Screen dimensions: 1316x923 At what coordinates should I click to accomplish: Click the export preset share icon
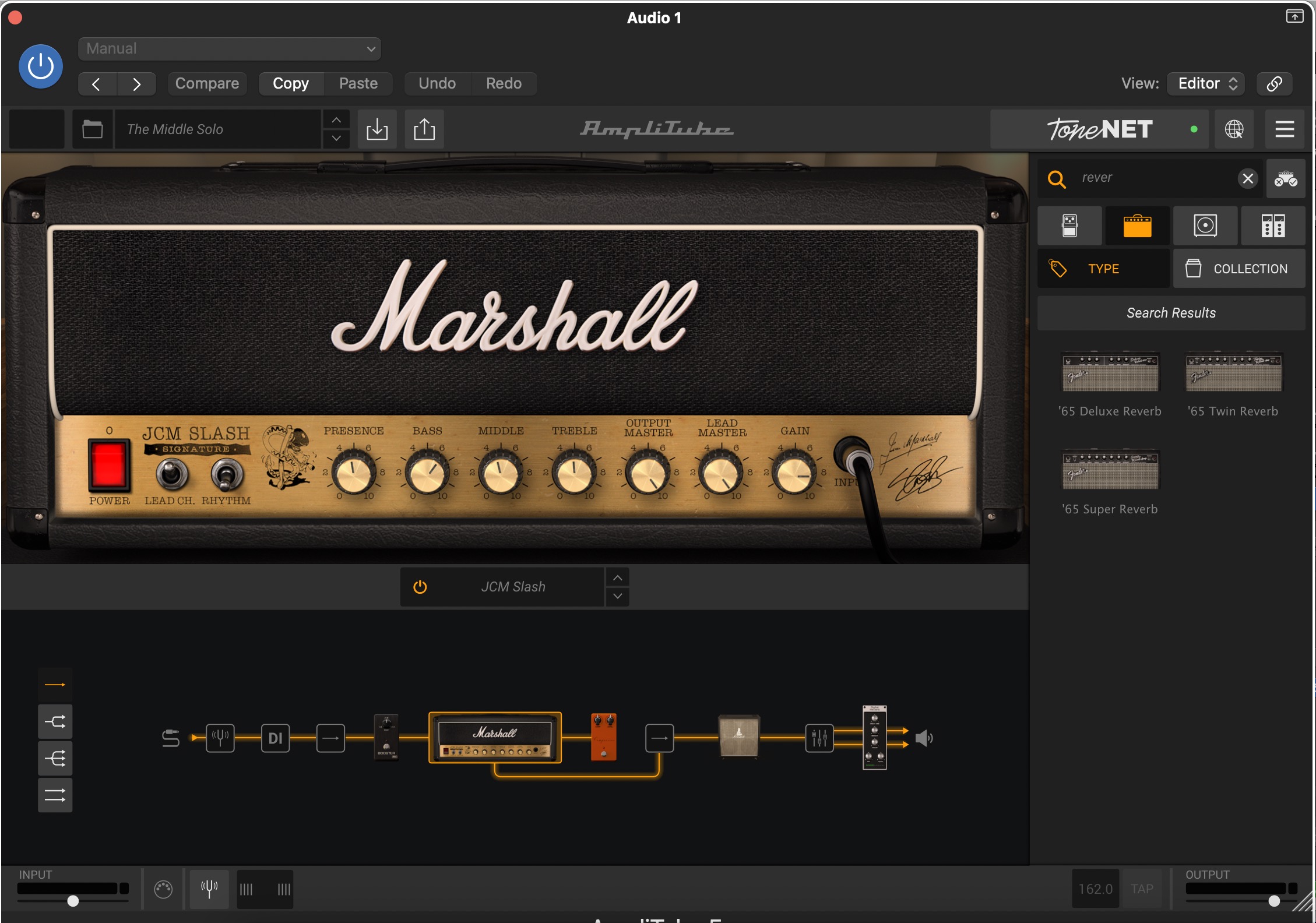[424, 129]
